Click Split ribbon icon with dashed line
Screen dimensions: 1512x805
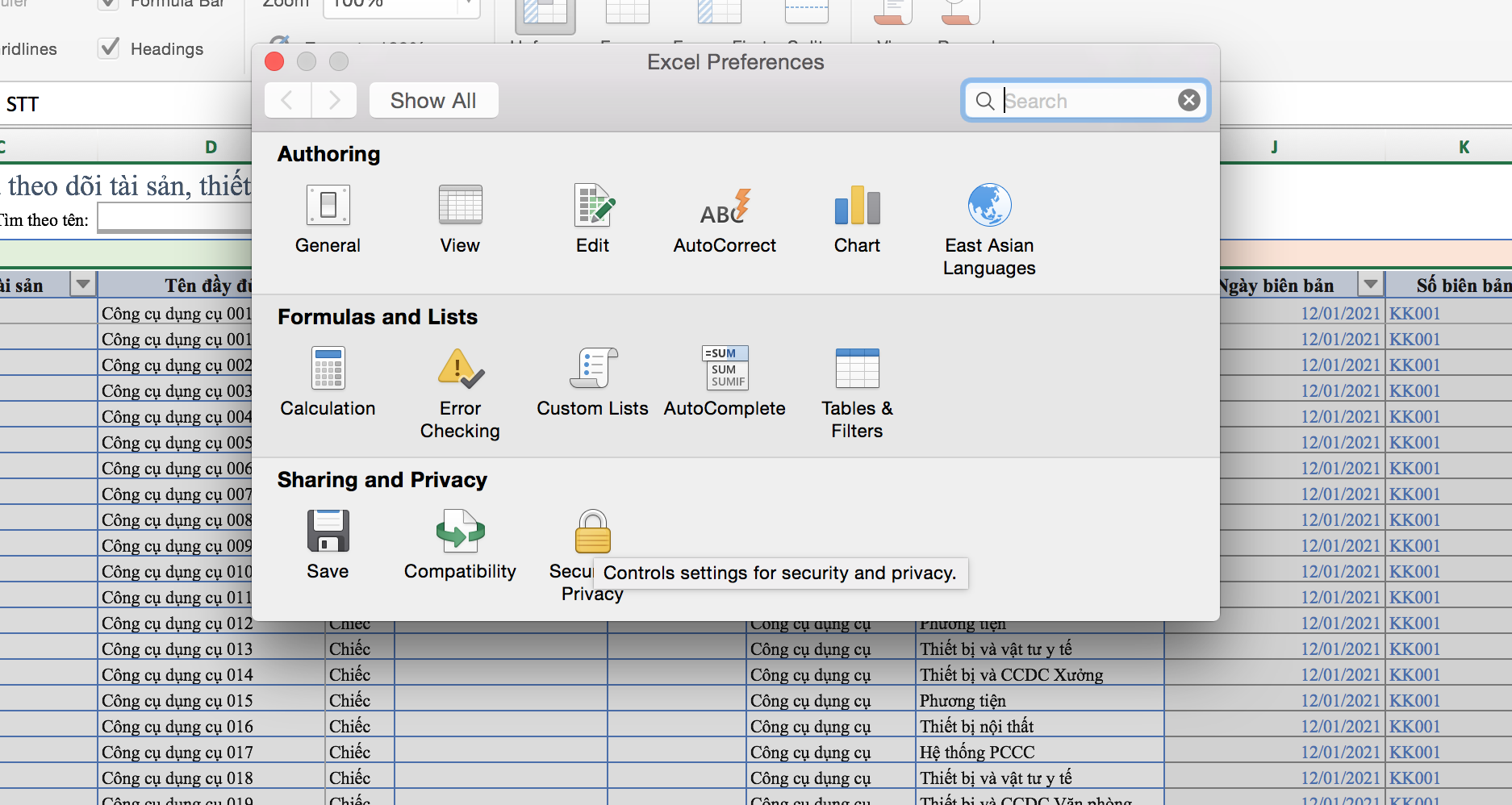point(806,11)
